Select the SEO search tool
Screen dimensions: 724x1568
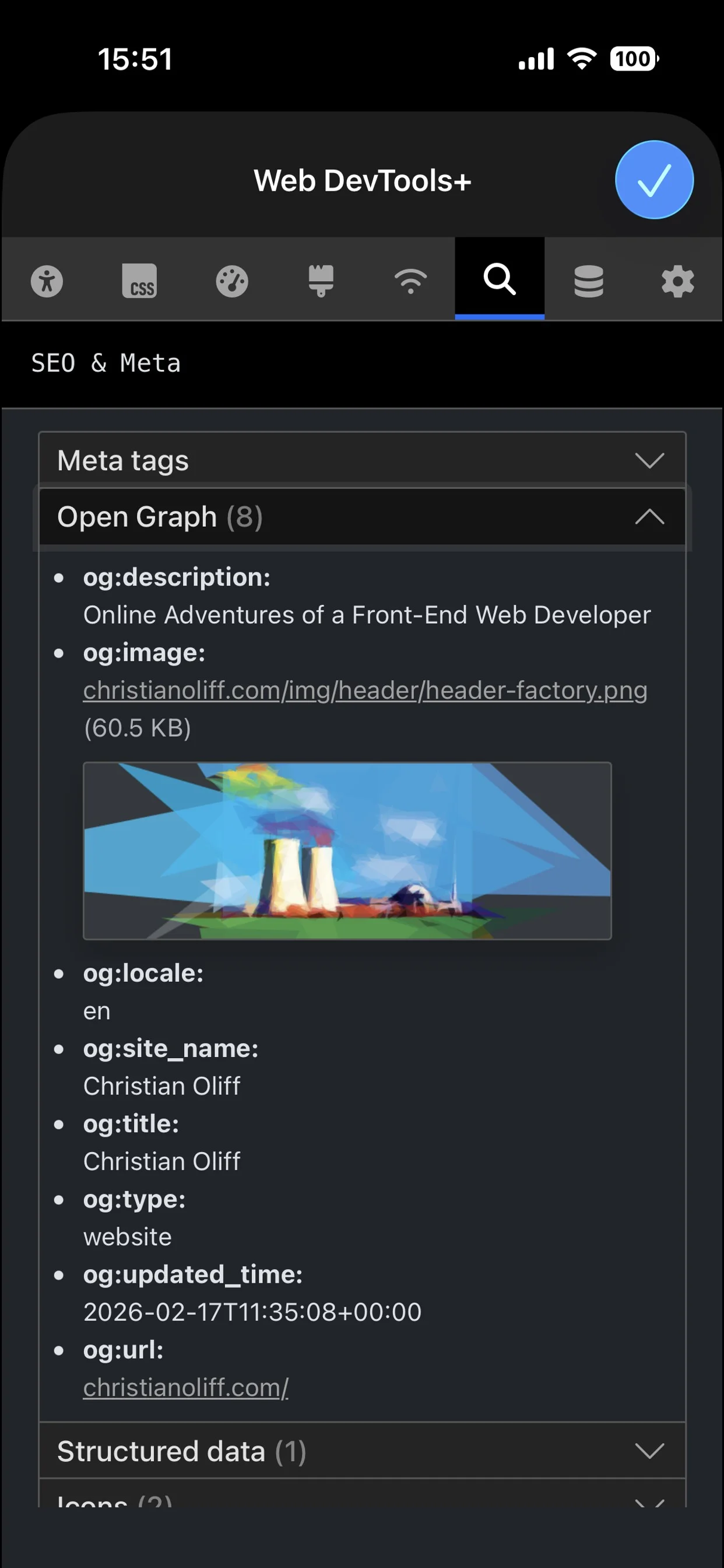(500, 281)
